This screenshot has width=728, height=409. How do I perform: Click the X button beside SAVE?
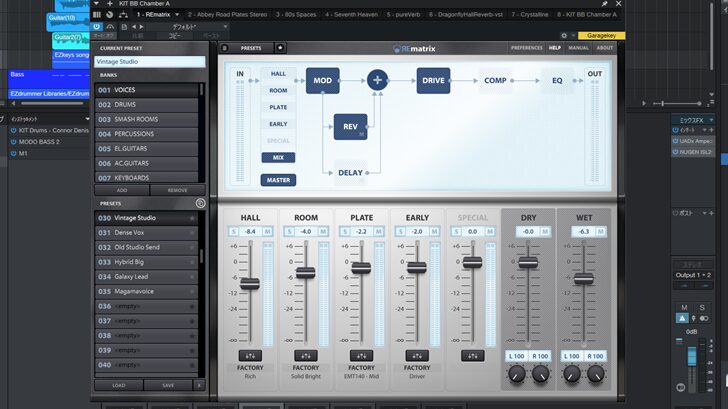coord(199,385)
